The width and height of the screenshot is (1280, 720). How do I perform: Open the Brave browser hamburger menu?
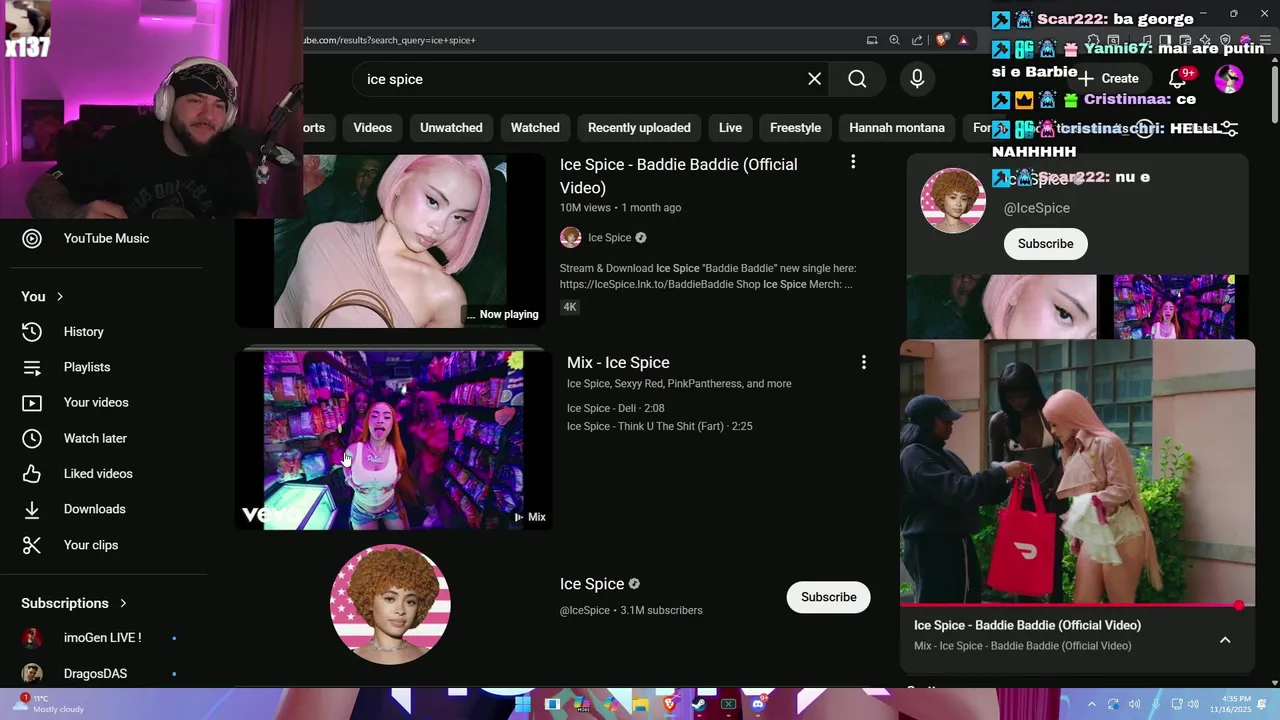tap(1265, 40)
